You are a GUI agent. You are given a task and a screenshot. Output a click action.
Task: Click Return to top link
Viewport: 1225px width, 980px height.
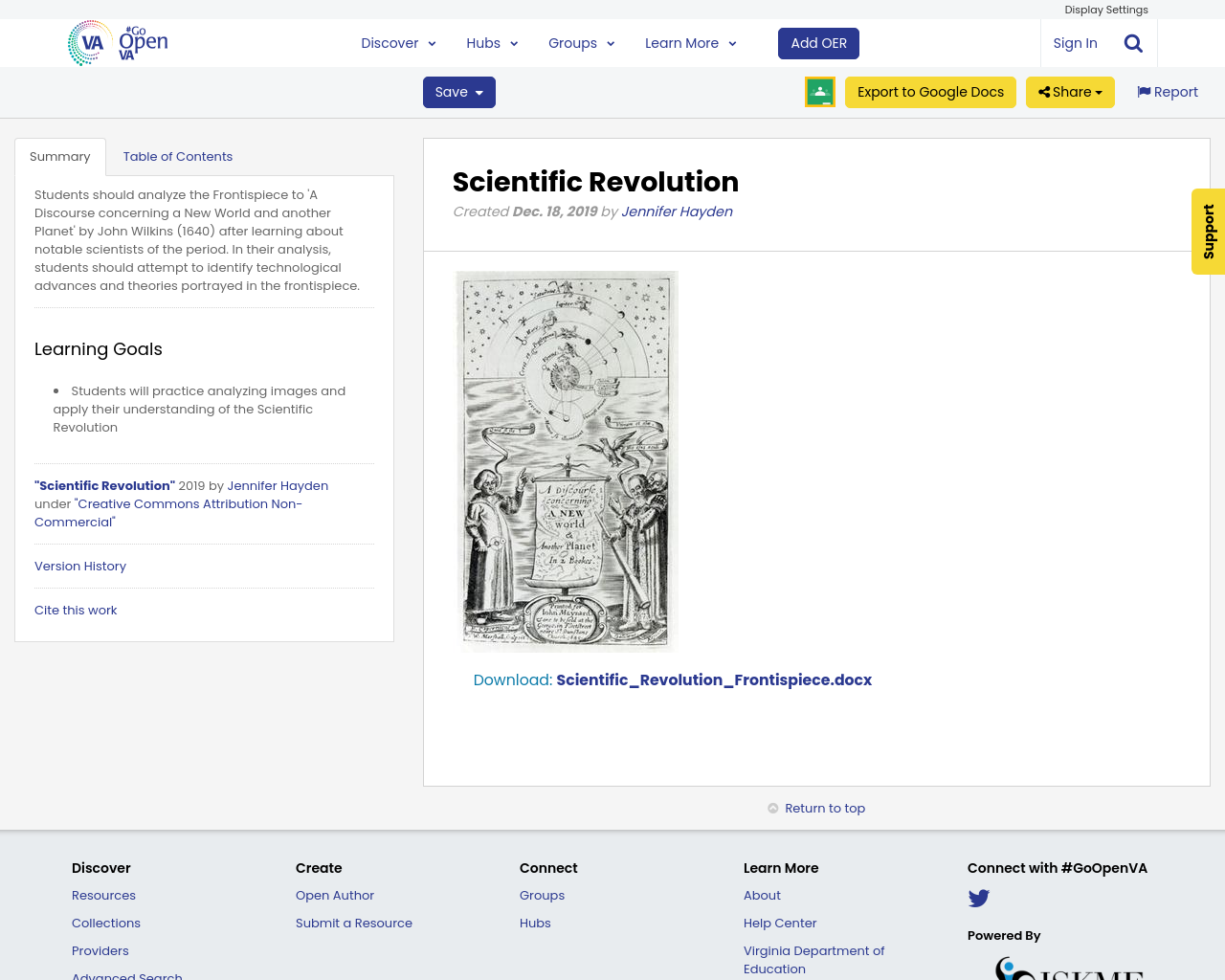824,808
